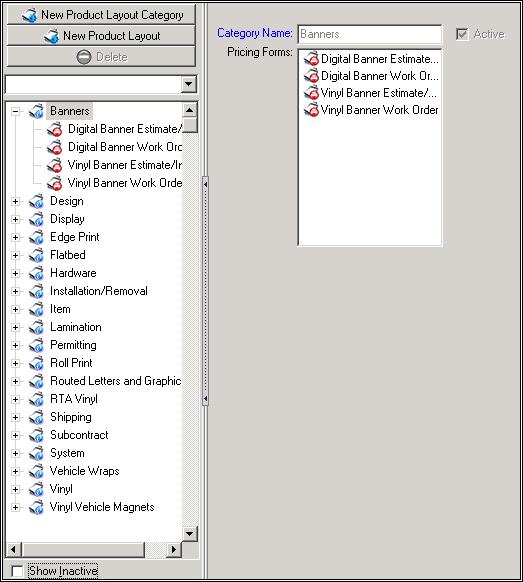Viewport: 523px width, 582px height.
Task: Click the Permitting category icon
Action: coord(36,345)
